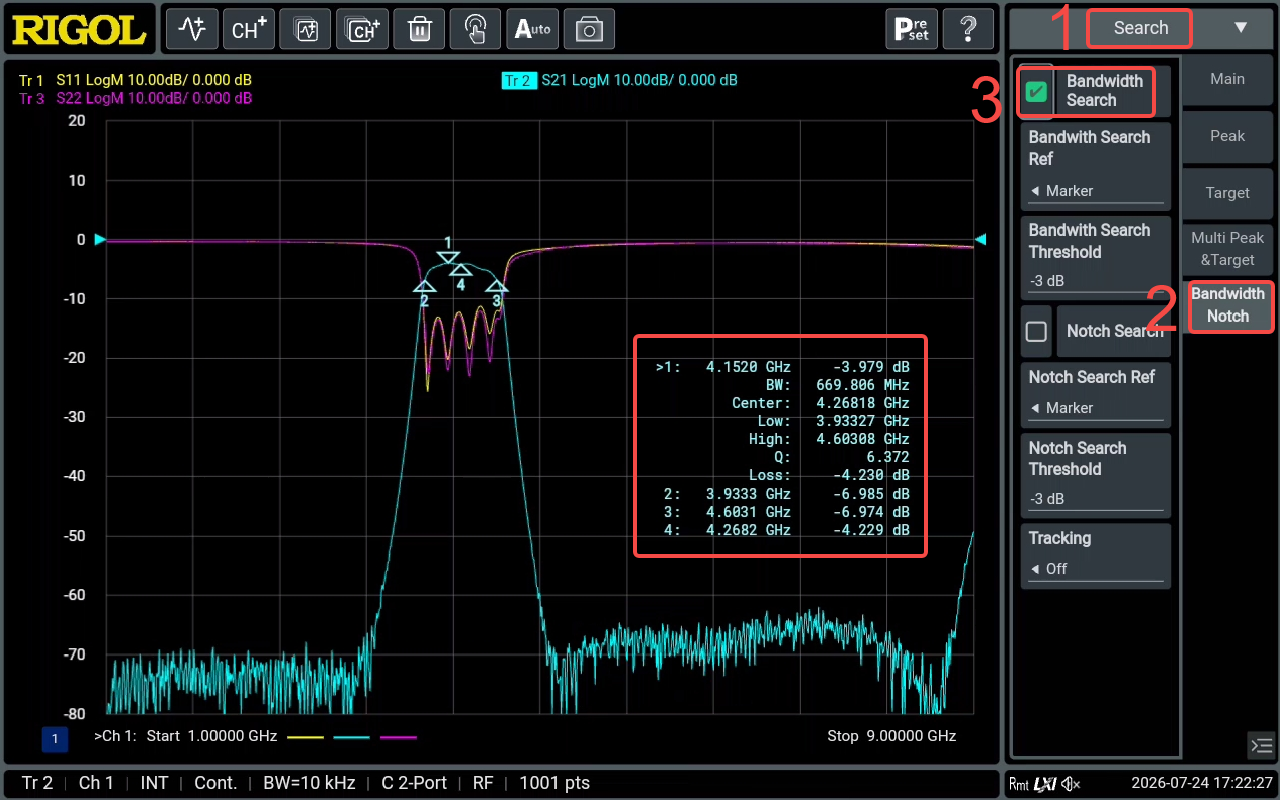Click the trash delete trace icon
Viewport: 1280px width, 800px height.
(x=419, y=29)
